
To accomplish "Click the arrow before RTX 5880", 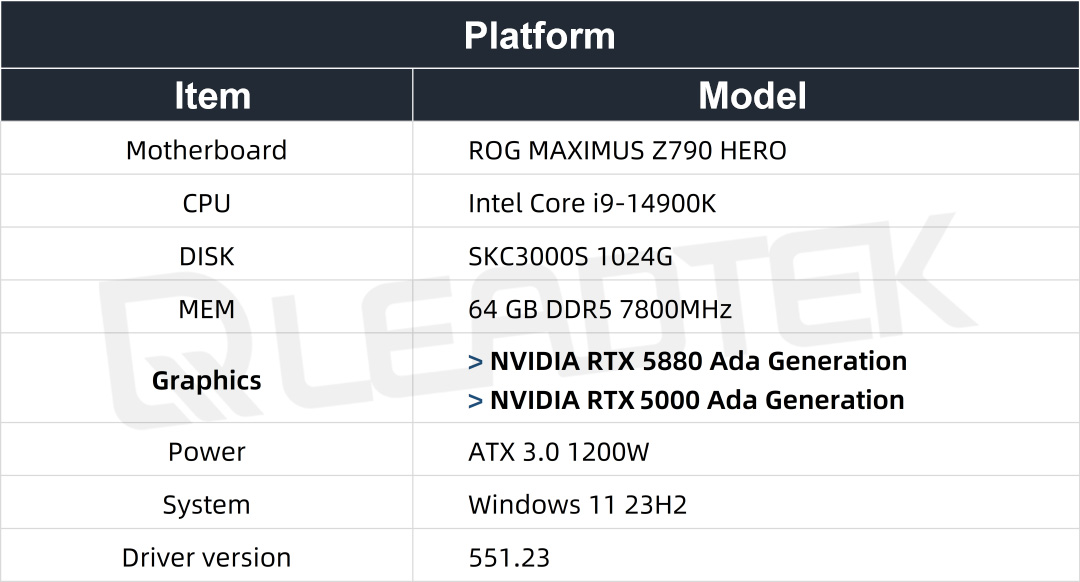I will (x=475, y=362).
